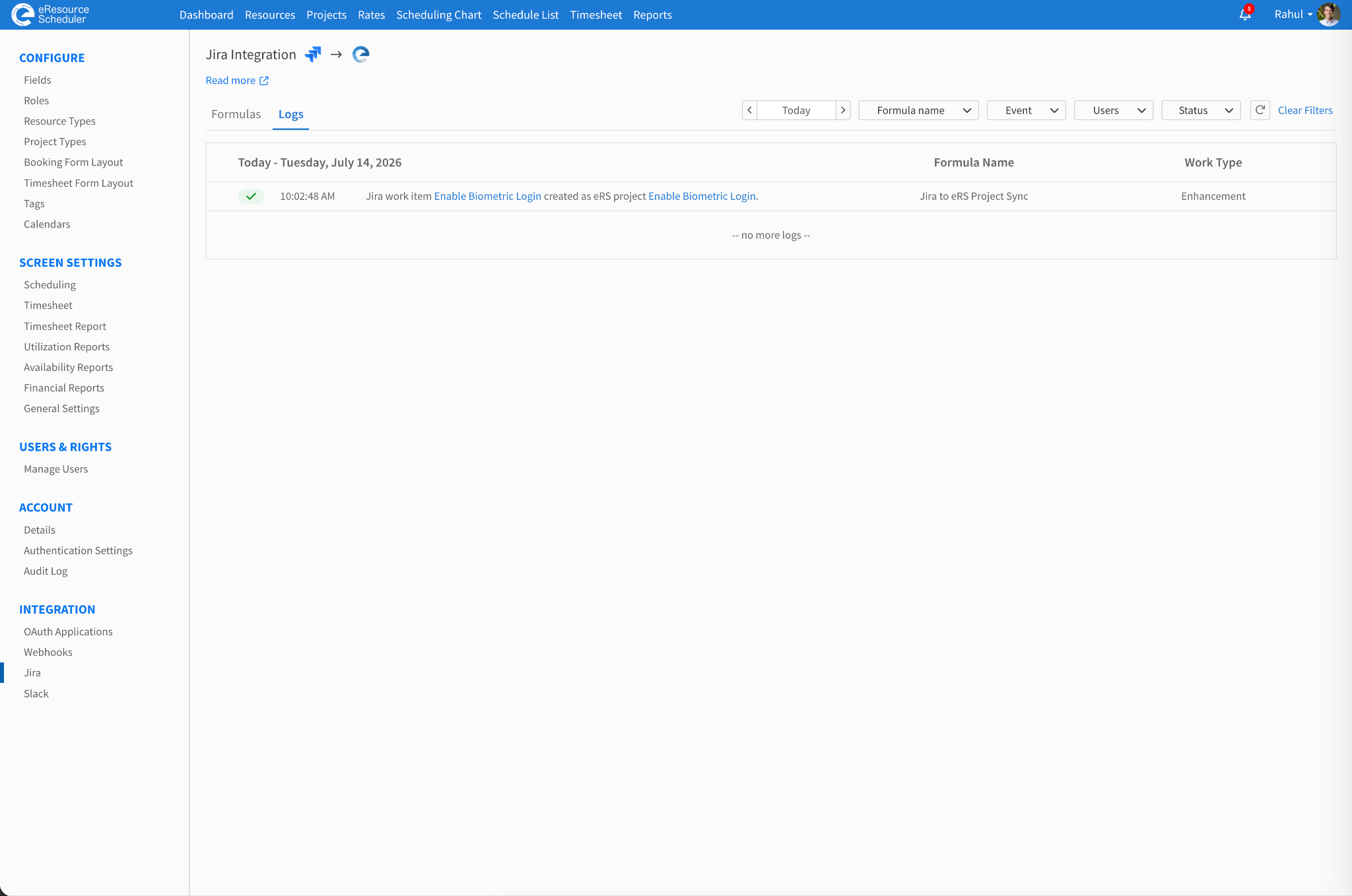
Task: Click the Jira logo icon in header
Action: pos(313,54)
